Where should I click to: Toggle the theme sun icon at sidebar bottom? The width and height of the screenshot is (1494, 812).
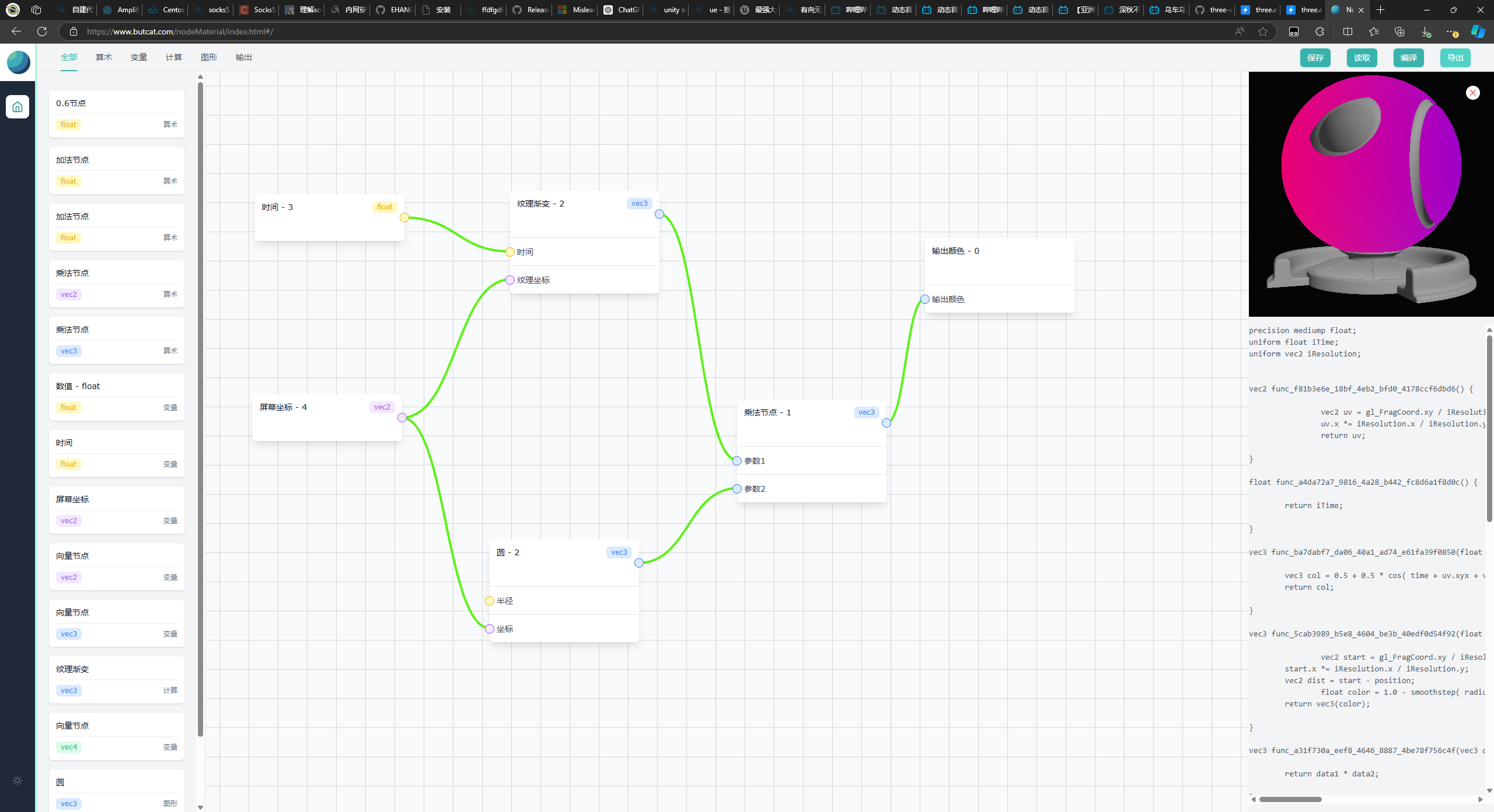pyautogui.click(x=18, y=780)
